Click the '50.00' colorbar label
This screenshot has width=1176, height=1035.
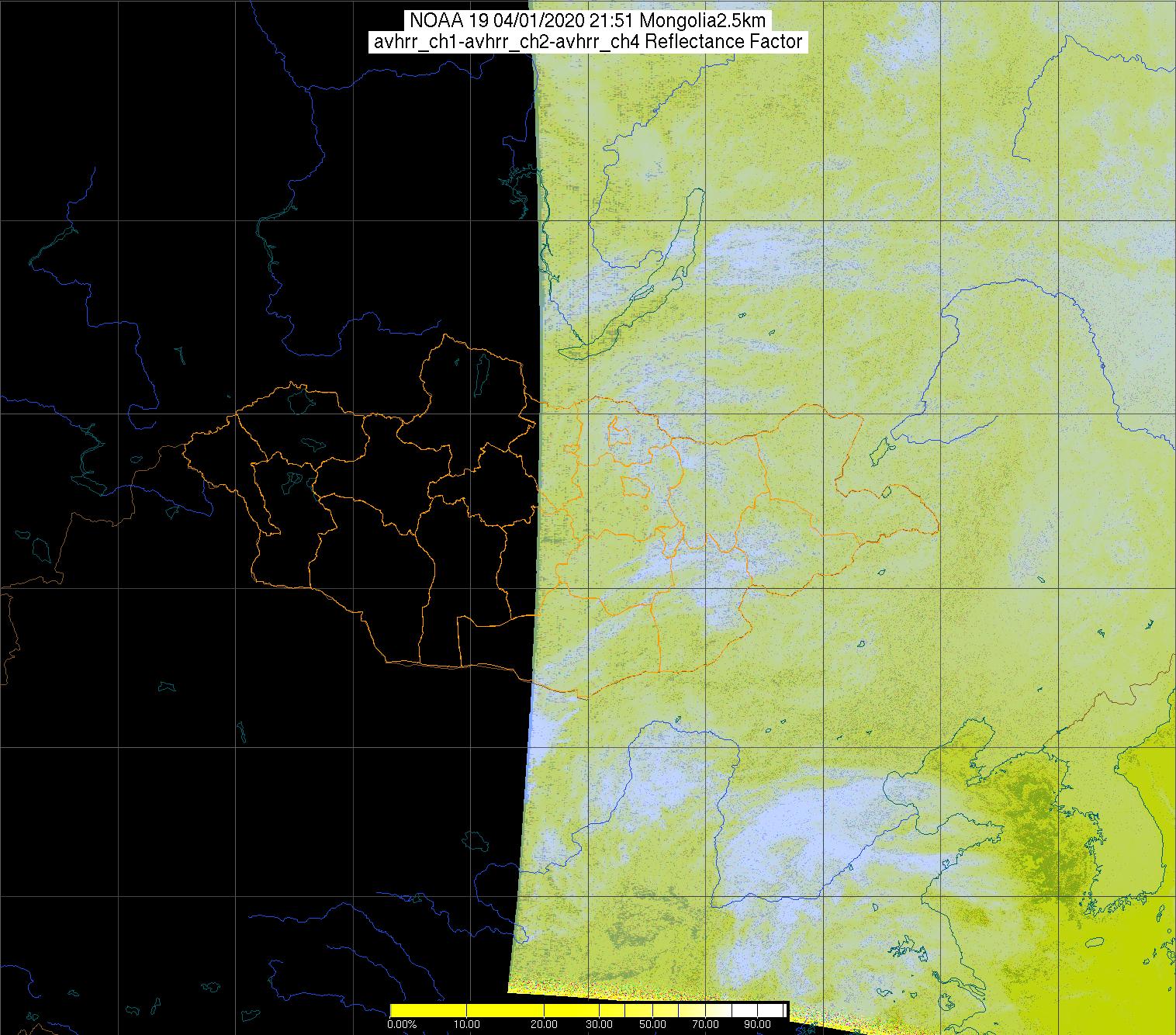(x=652, y=1024)
